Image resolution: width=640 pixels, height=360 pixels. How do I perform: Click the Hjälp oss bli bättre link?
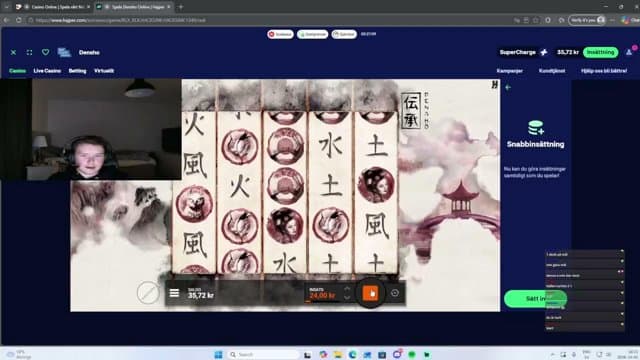coord(604,71)
